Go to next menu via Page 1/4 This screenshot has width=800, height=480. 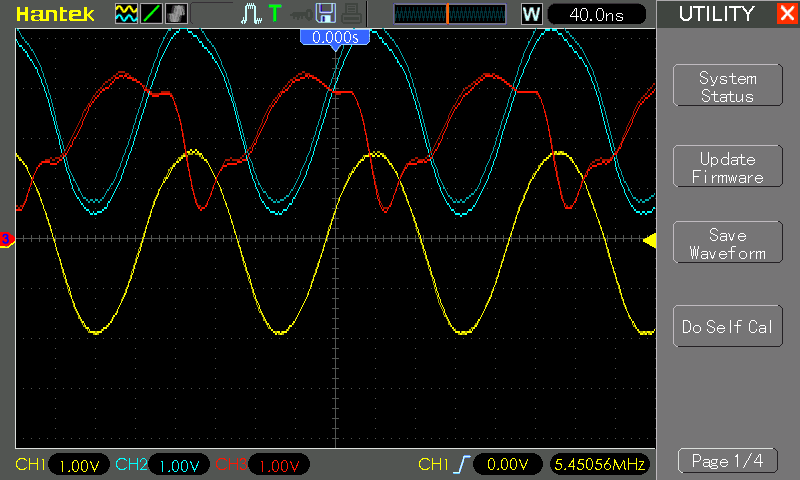point(728,461)
